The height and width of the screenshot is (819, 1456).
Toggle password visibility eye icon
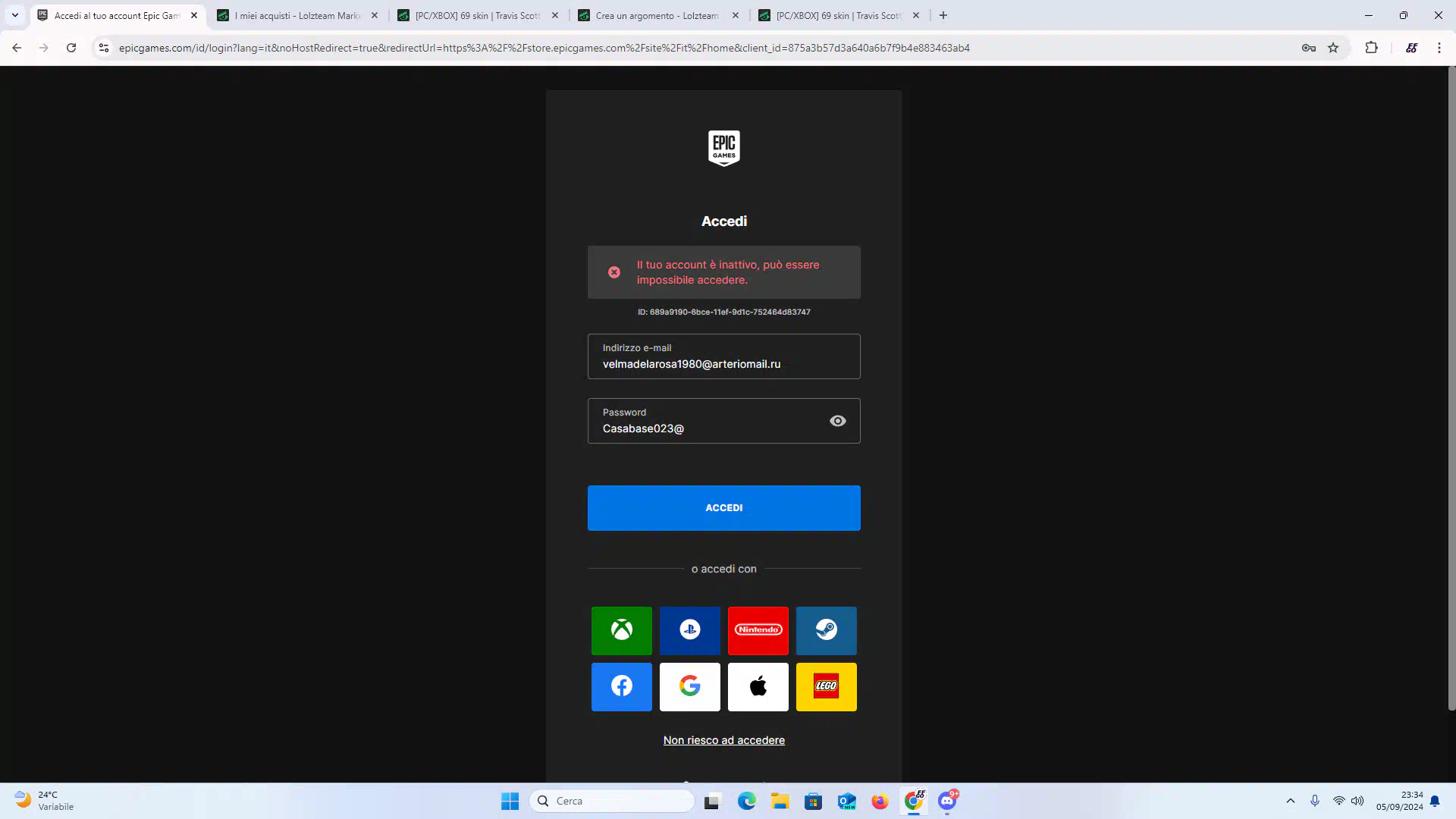pyautogui.click(x=837, y=421)
